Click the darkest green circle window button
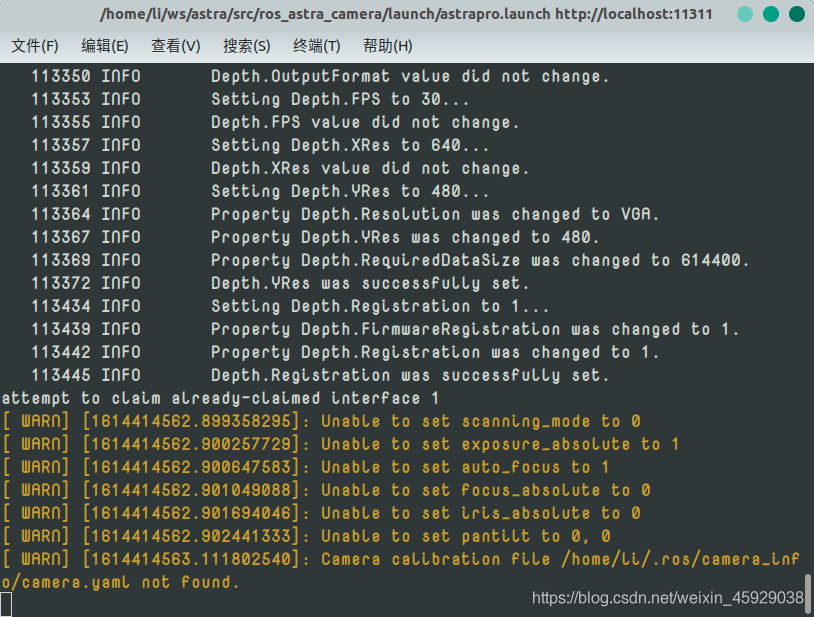 (x=797, y=14)
